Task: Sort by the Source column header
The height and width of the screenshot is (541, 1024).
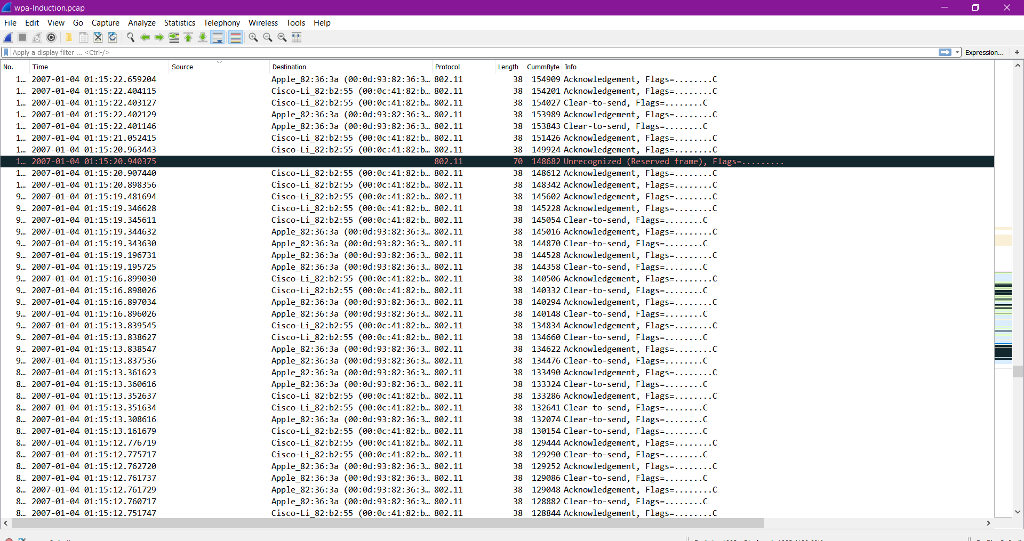Action: pos(219,67)
